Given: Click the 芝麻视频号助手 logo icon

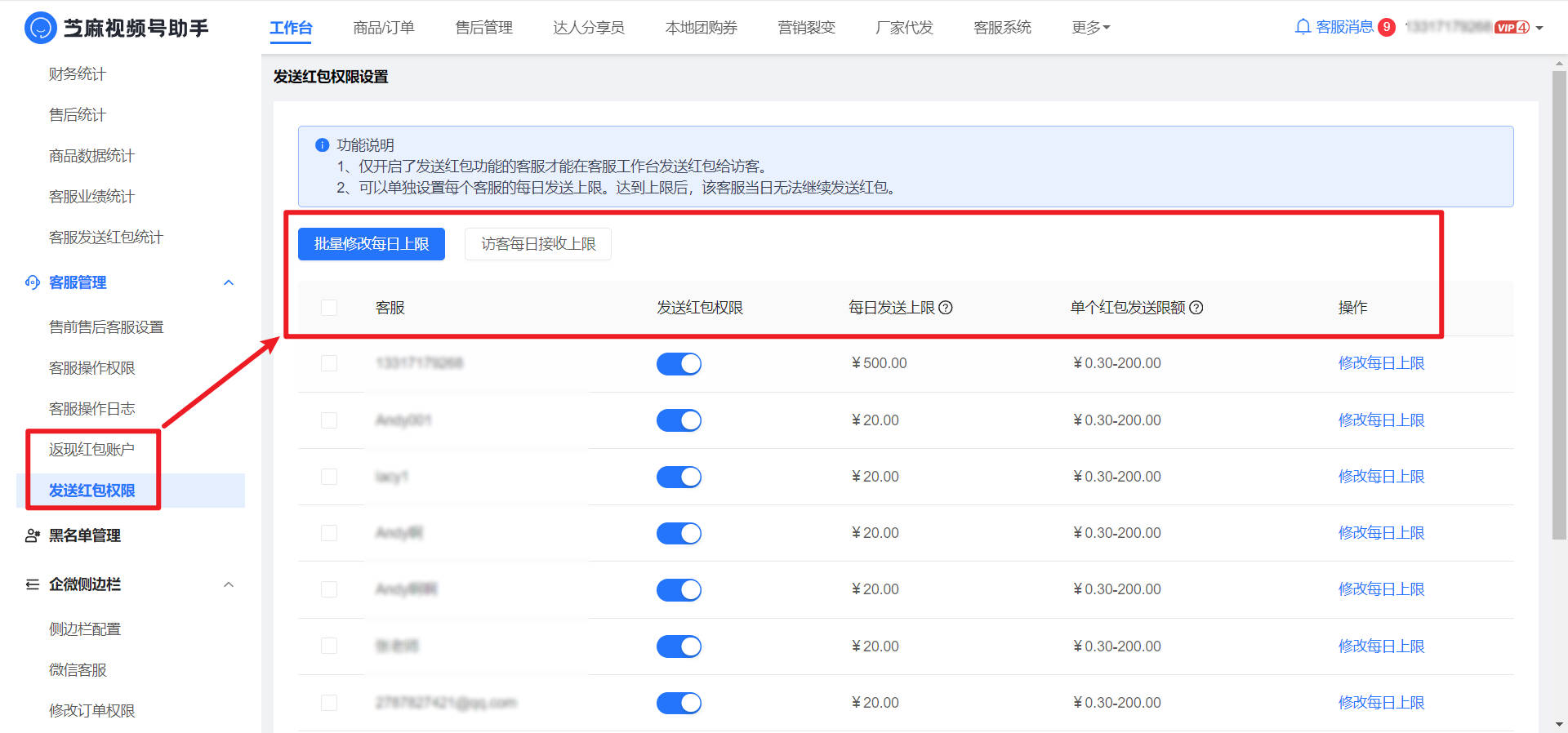Looking at the screenshot, I should point(40,28).
